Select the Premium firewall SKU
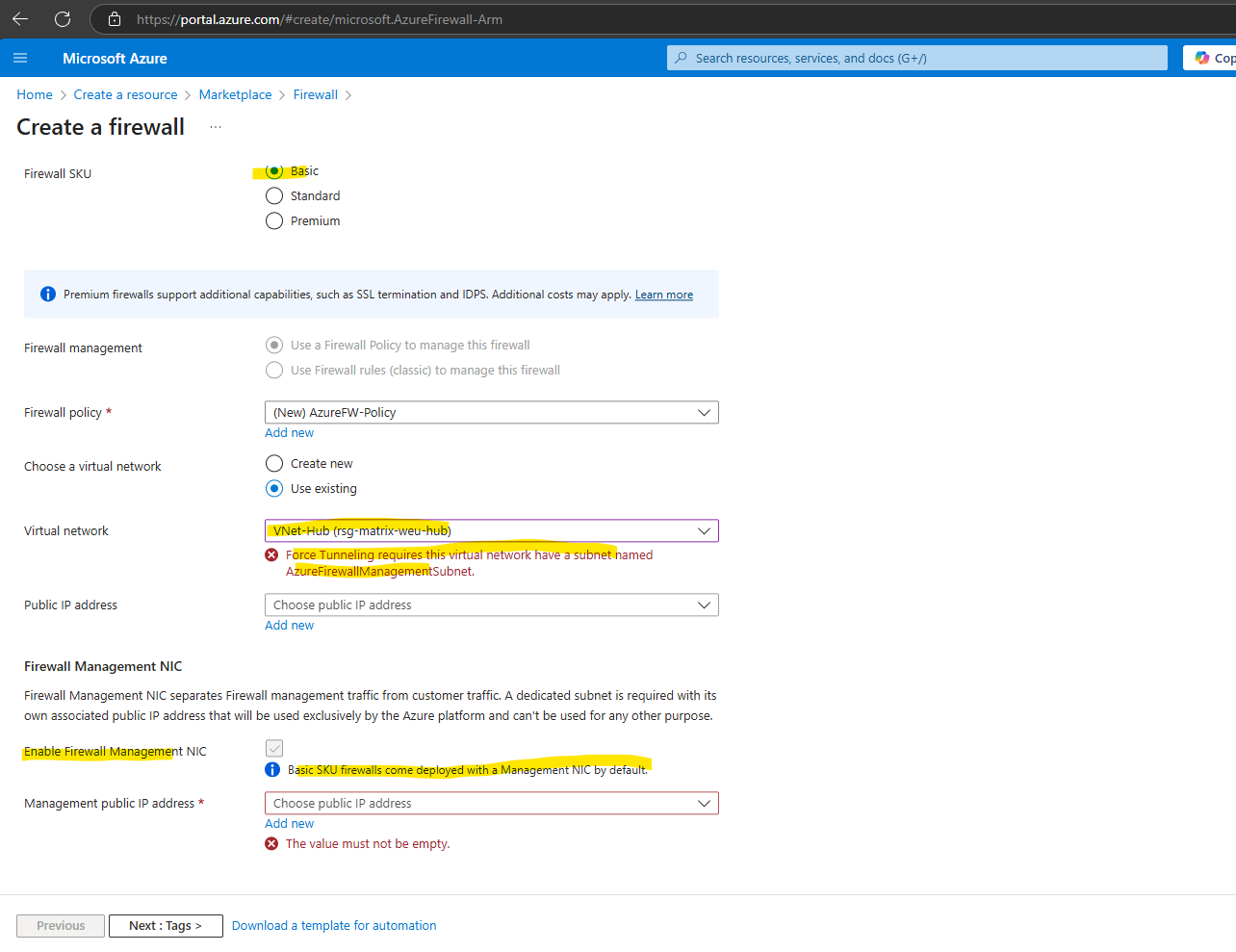 274,220
